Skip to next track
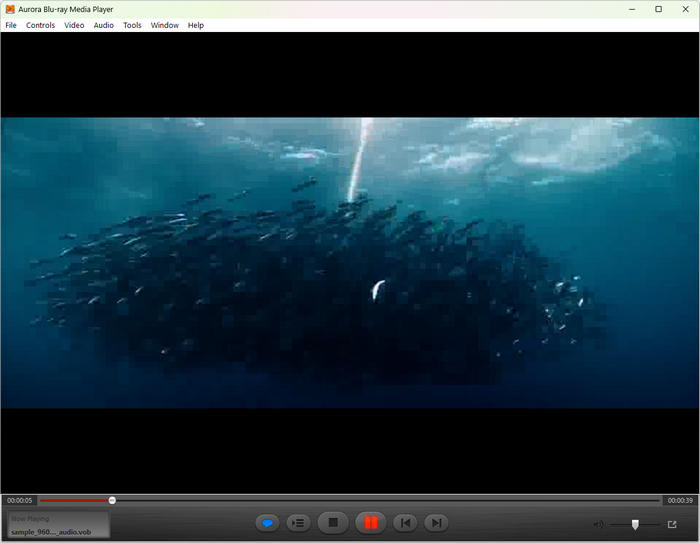The height and width of the screenshot is (543, 700). point(435,523)
